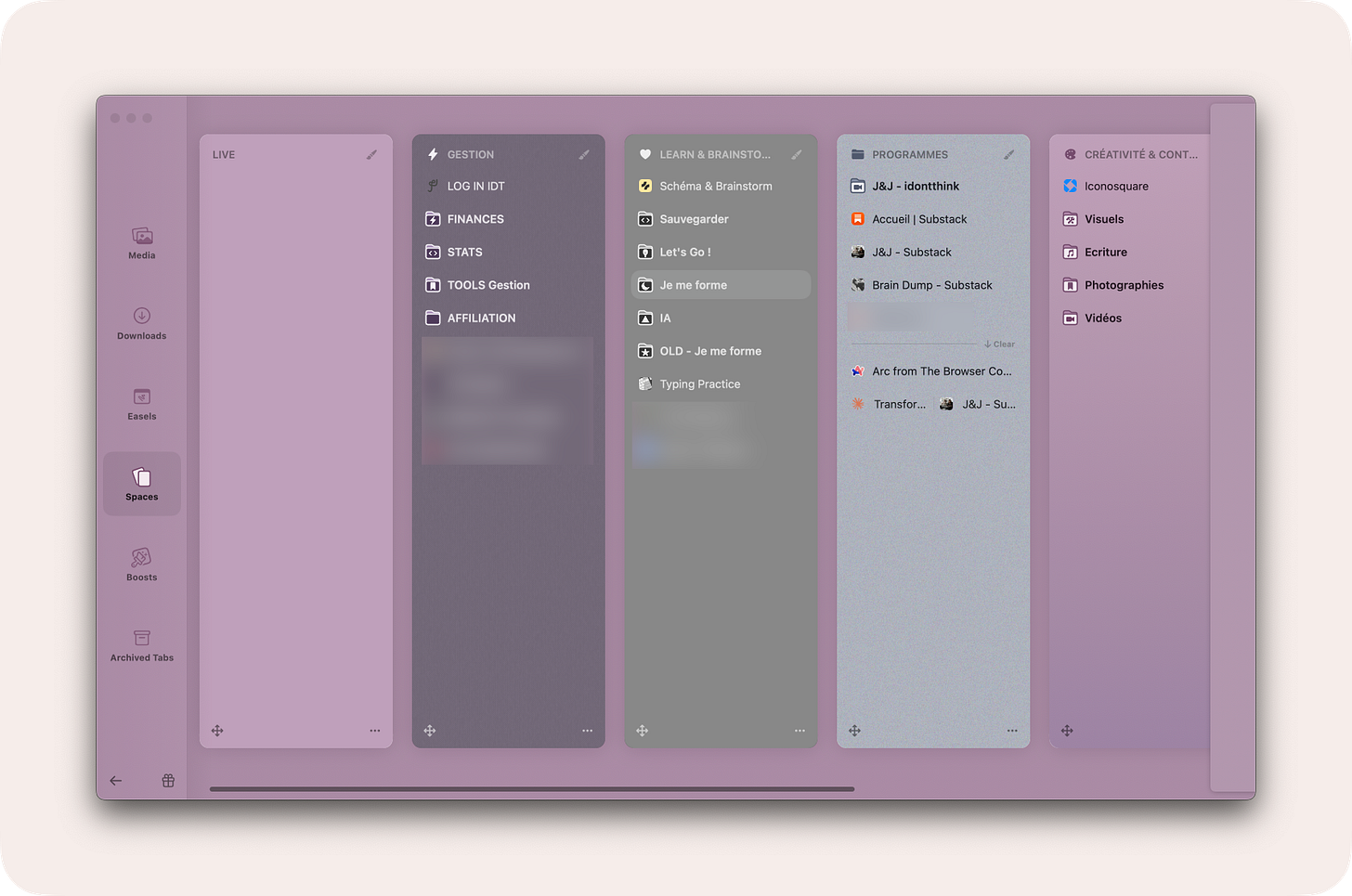Image resolution: width=1352 pixels, height=896 pixels.
Task: Expand the IA folder
Action: 721,318
